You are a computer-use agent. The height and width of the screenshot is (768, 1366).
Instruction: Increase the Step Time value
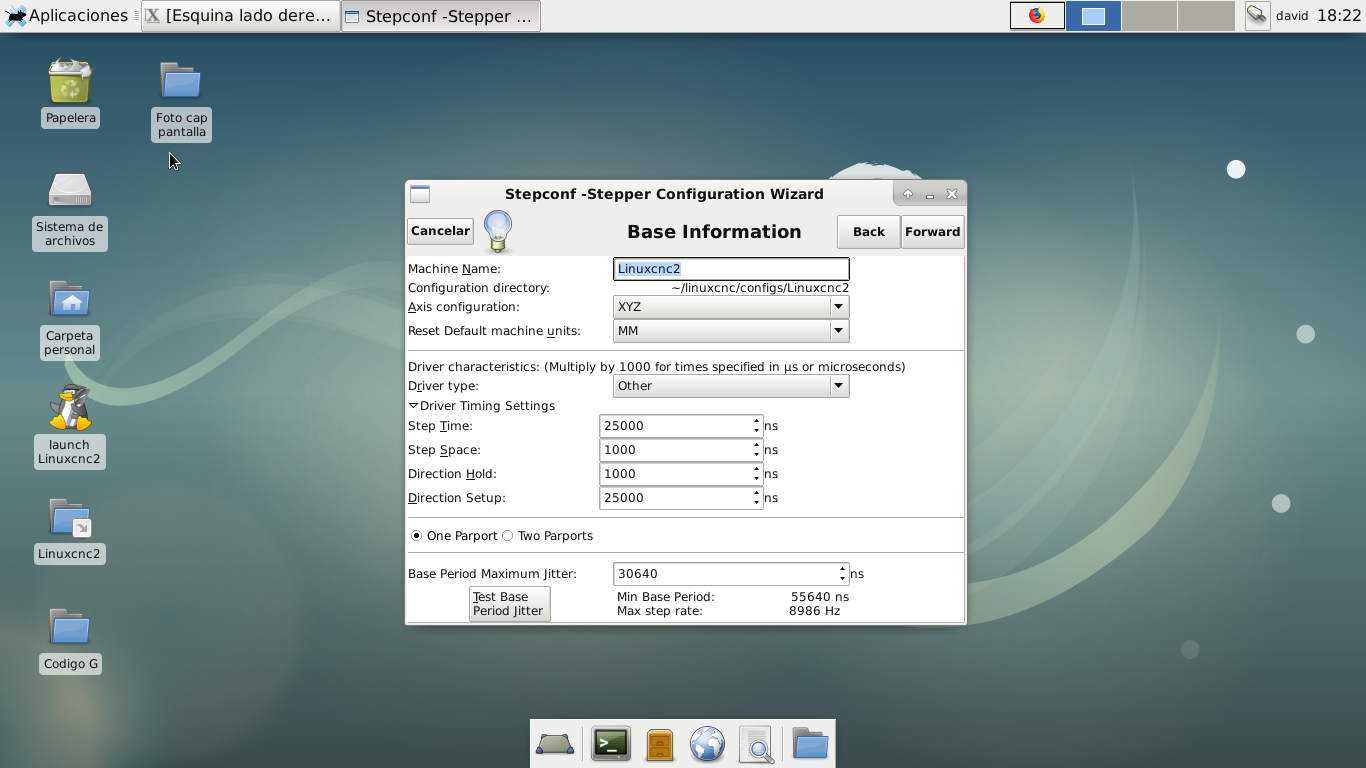(x=756, y=421)
